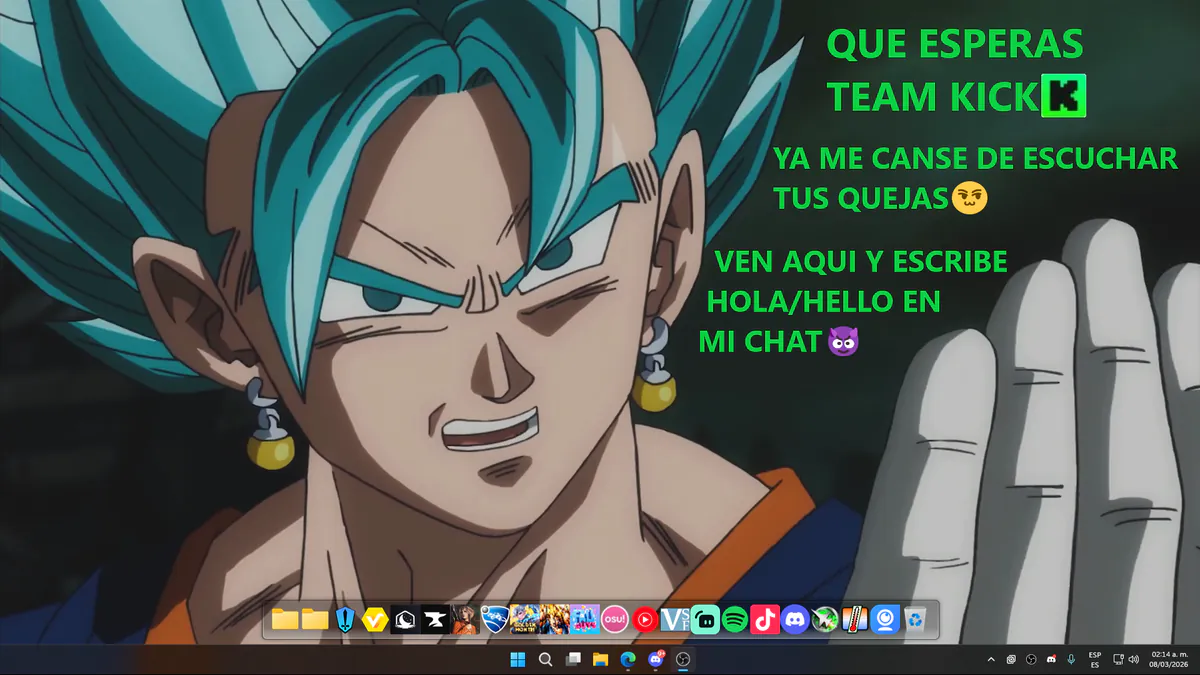This screenshot has height=675, width=1200.
Task: Open Discord from the dock
Action: pyautogui.click(x=795, y=620)
